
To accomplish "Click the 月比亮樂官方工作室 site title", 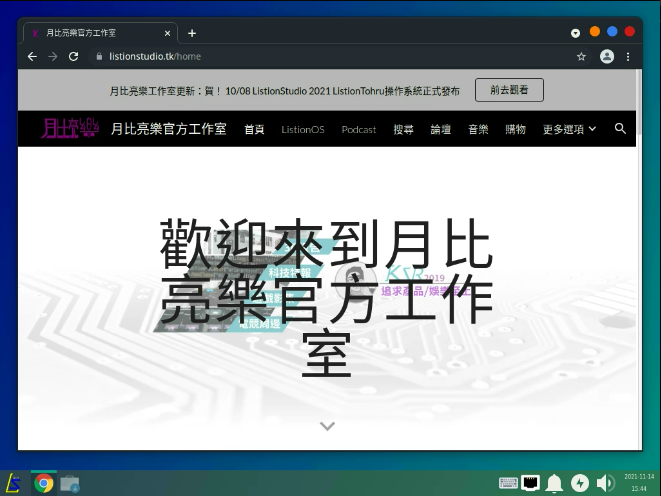I will pos(169,129).
